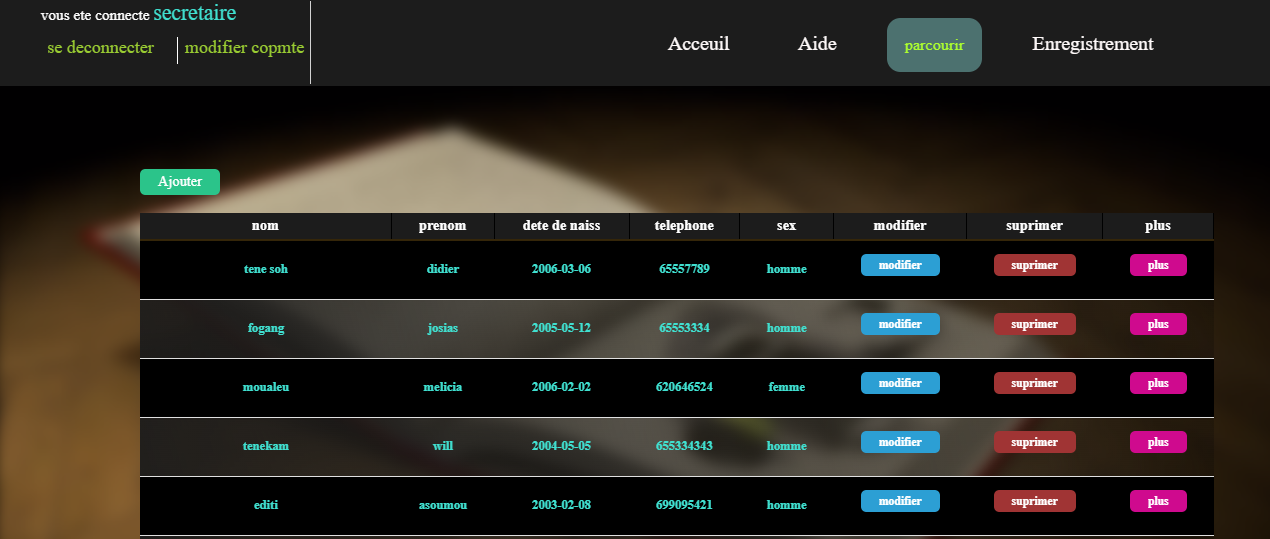Delete the tene soh record with suprimer

point(1034,265)
